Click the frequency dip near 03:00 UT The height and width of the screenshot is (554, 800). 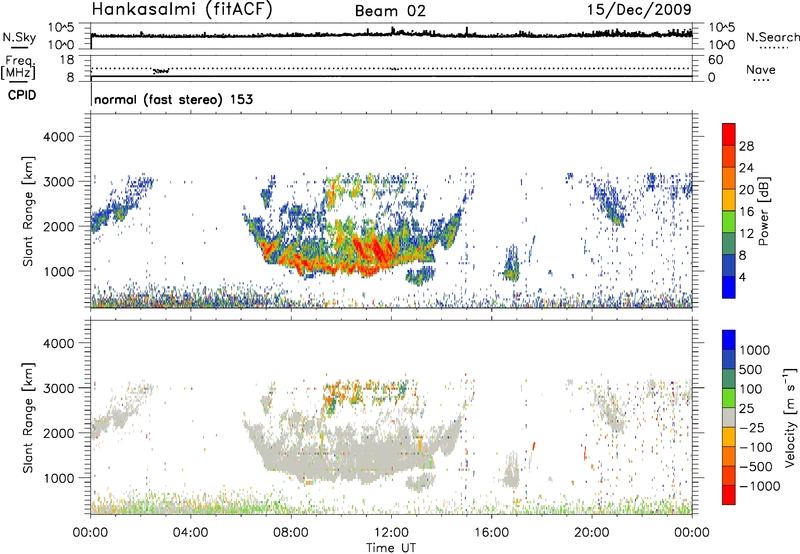point(161,71)
